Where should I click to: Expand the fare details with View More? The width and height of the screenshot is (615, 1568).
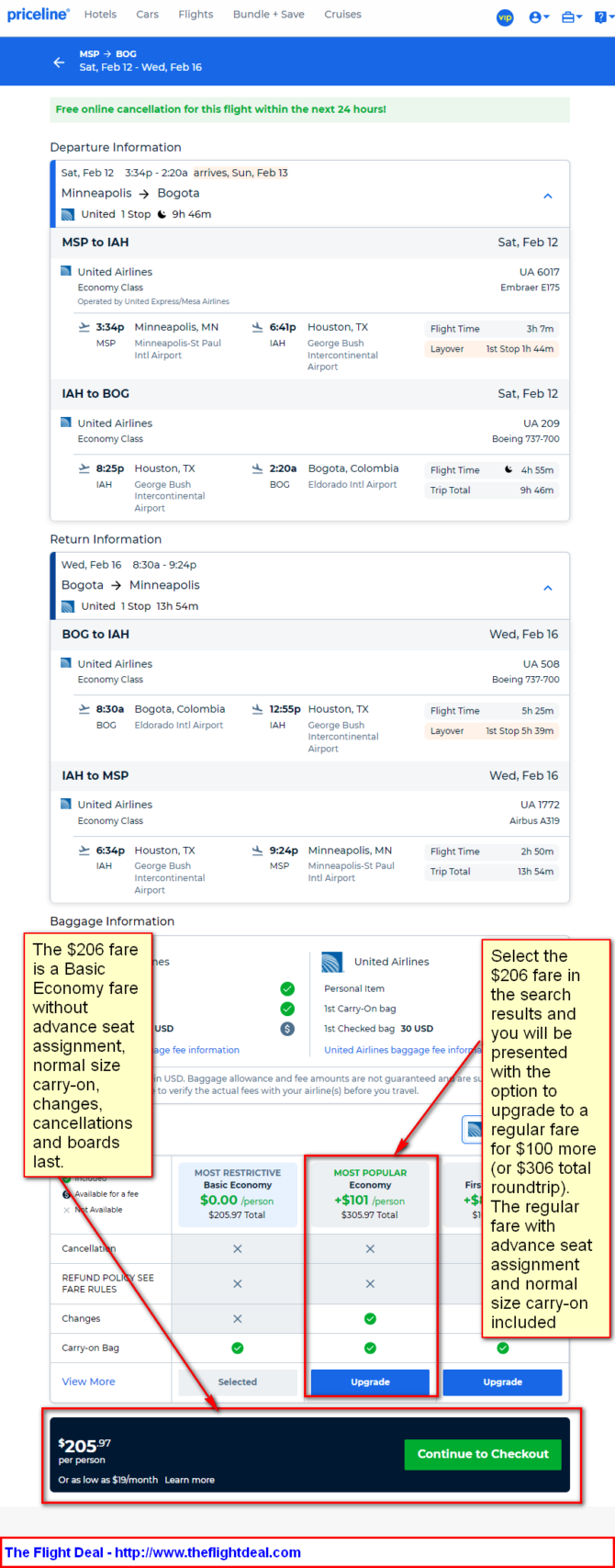[x=88, y=1382]
